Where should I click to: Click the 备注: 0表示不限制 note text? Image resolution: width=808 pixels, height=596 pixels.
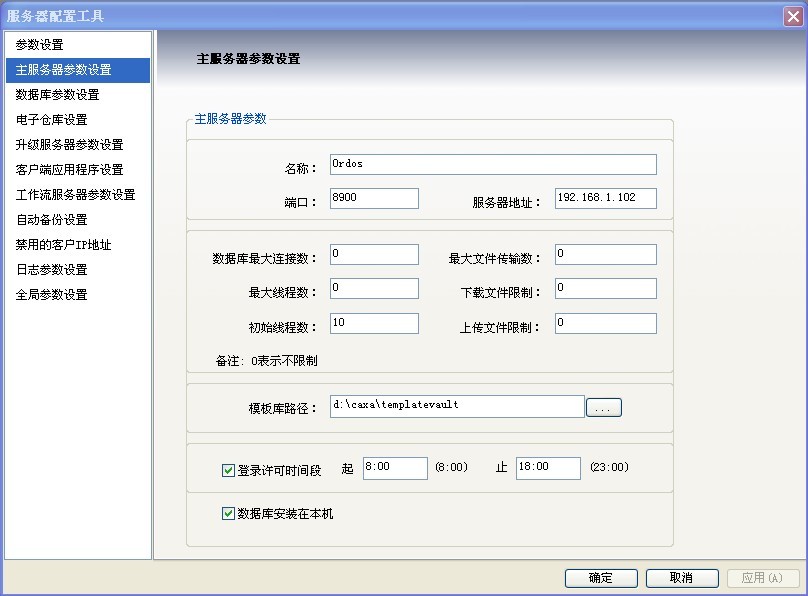266,361
